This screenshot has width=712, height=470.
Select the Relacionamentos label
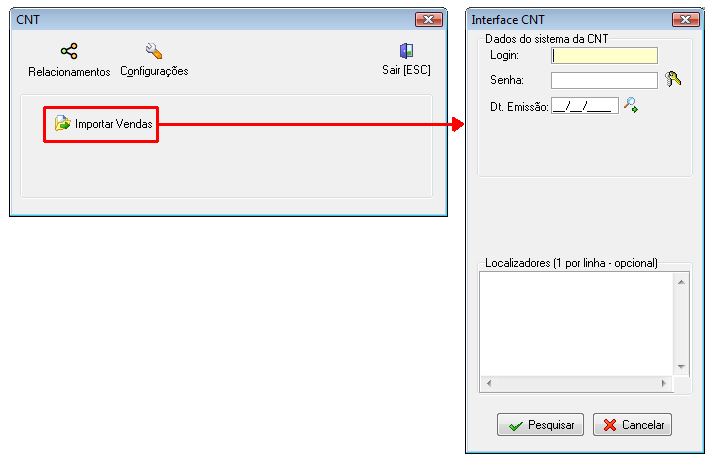69,72
